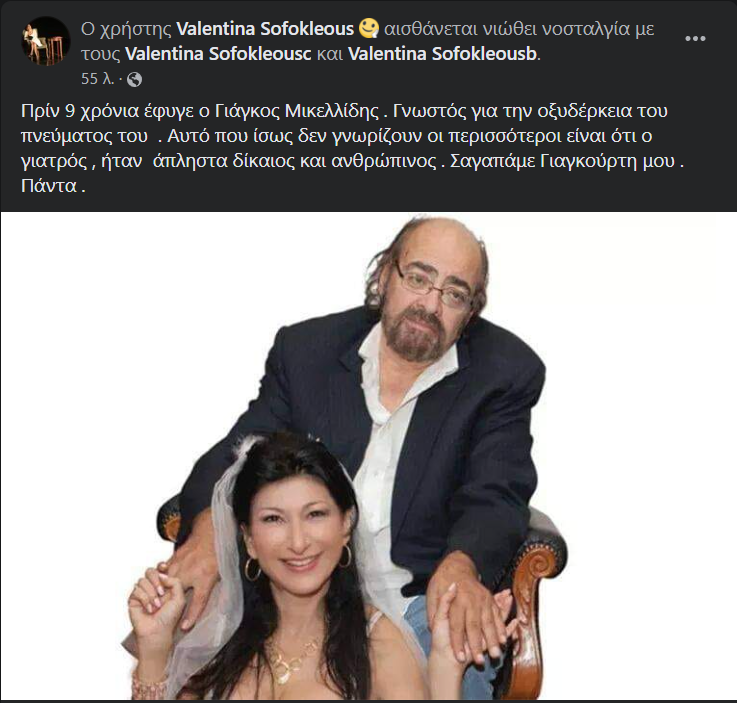This screenshot has width=737, height=703.
Task: Open the three-dot post options menu
Action: pos(695,39)
